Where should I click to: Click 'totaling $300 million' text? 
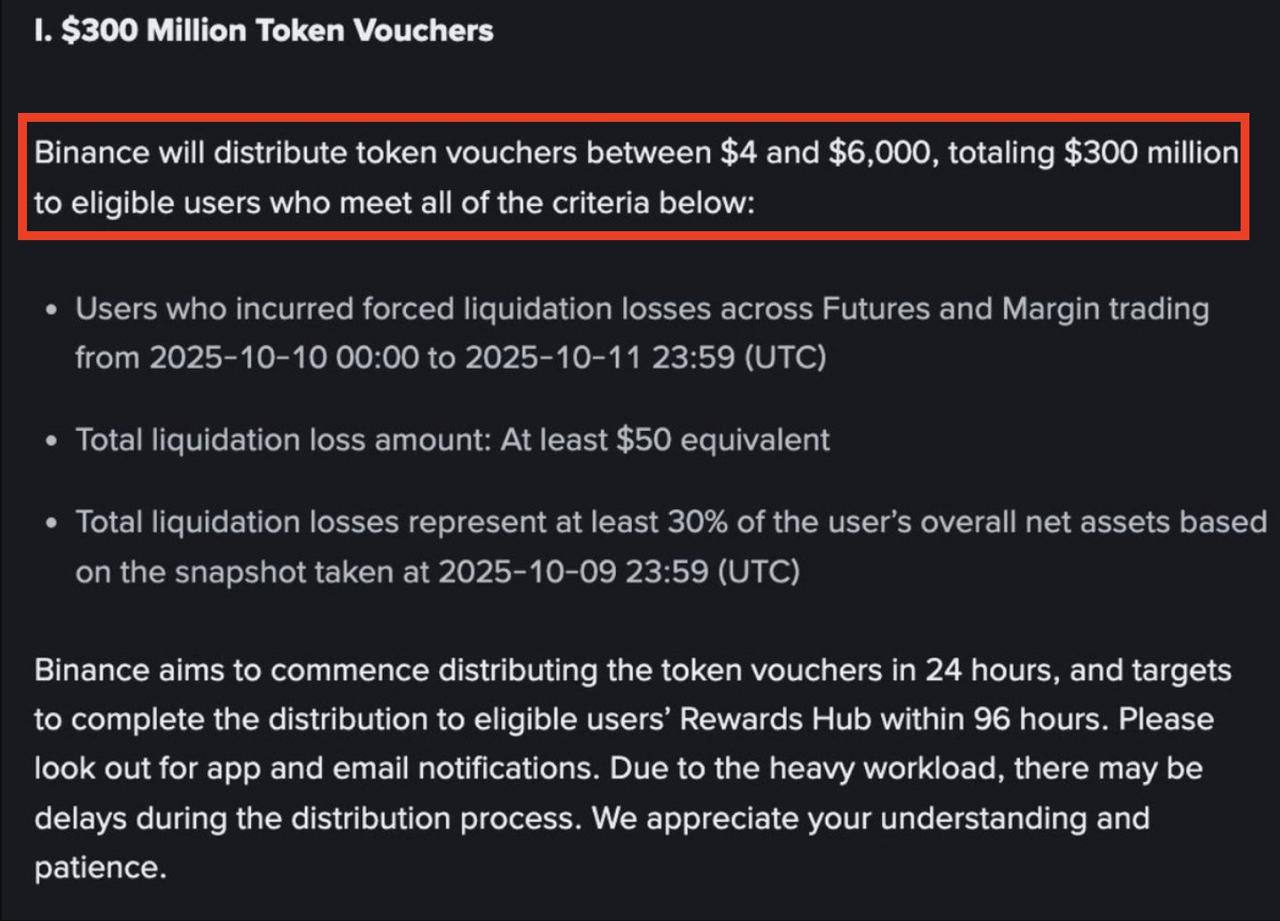[1092, 155]
